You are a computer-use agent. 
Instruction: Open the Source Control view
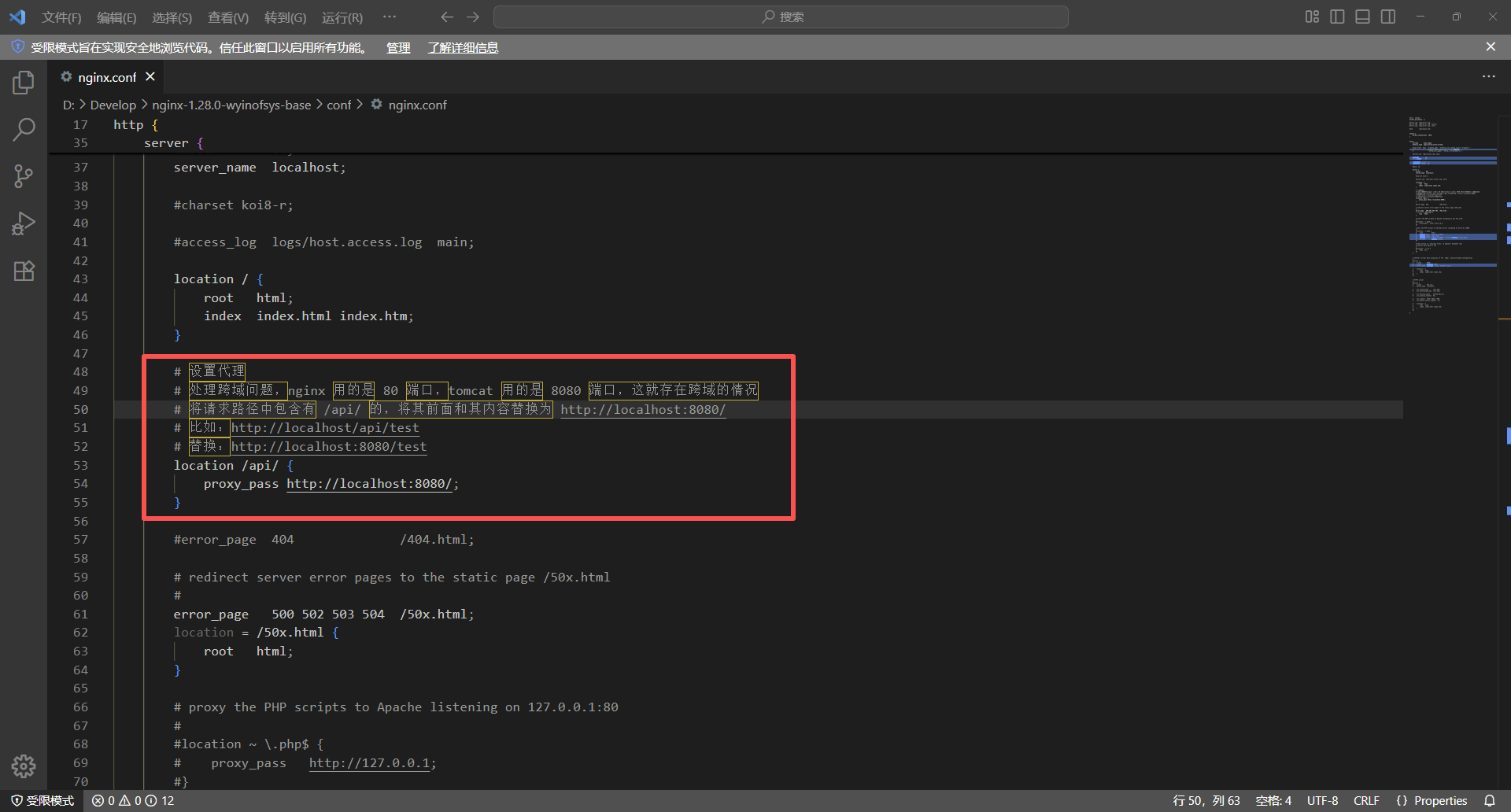pos(24,175)
